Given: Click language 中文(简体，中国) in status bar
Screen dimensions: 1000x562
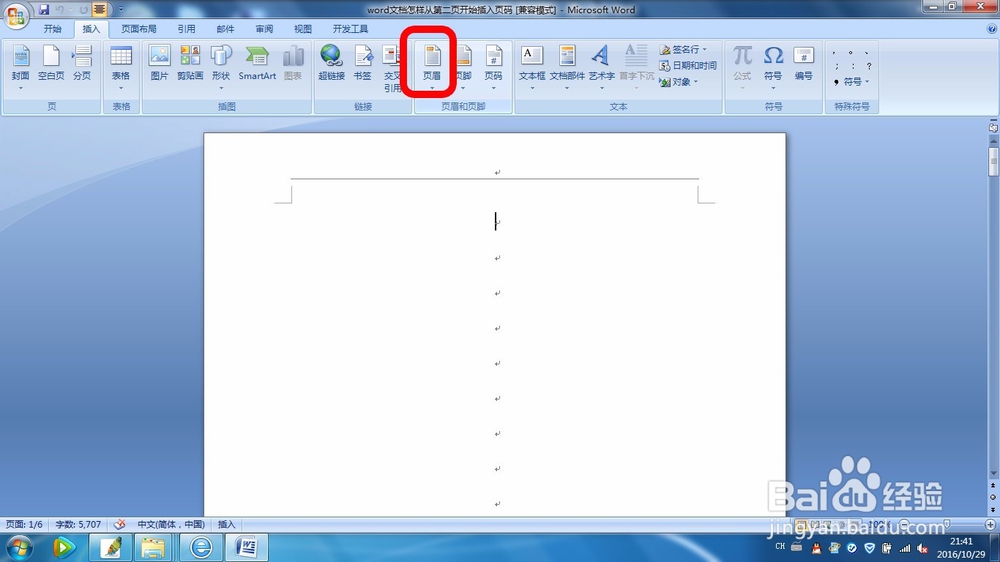Looking at the screenshot, I should click(x=171, y=524).
